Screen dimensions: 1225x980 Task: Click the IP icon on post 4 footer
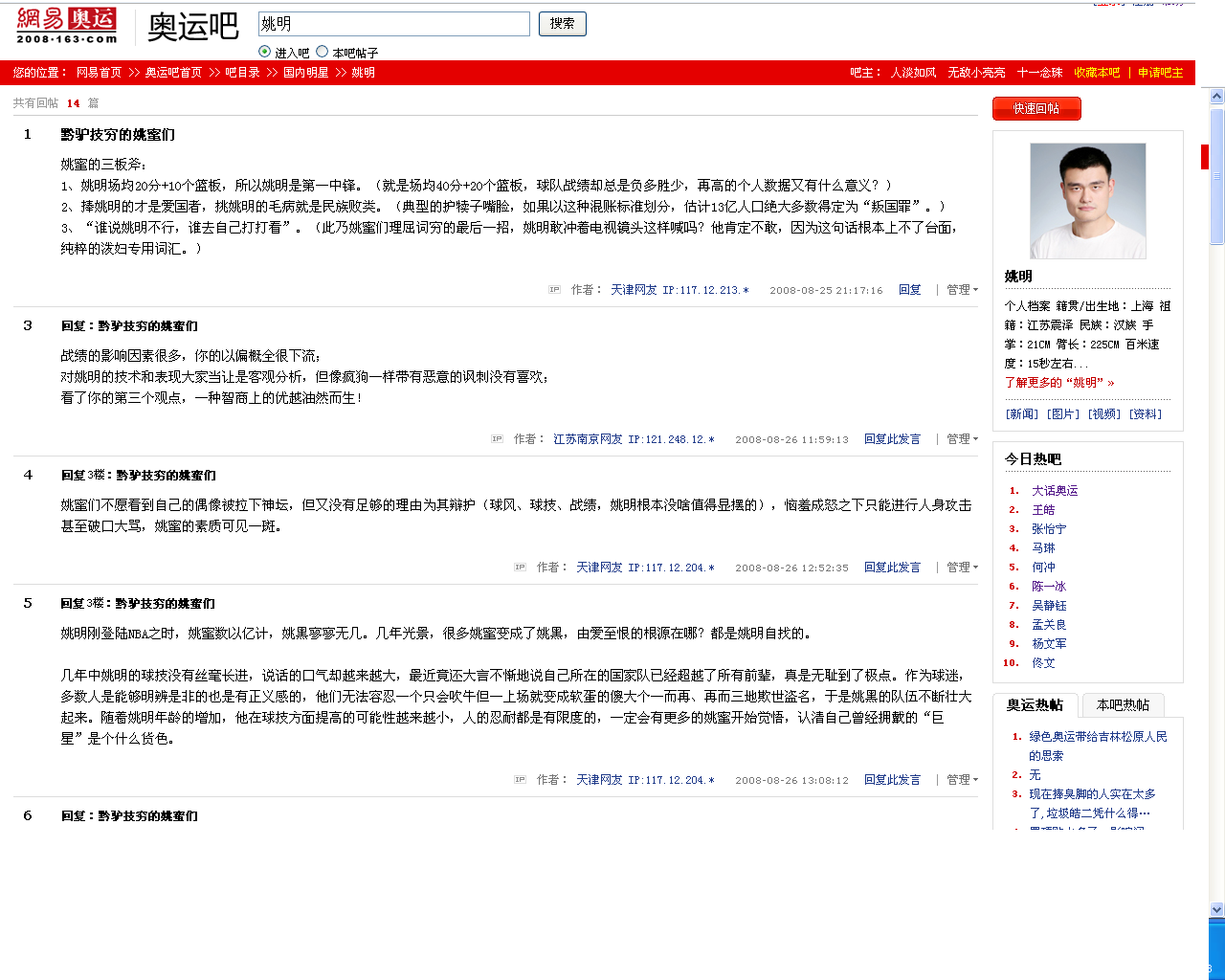point(520,568)
